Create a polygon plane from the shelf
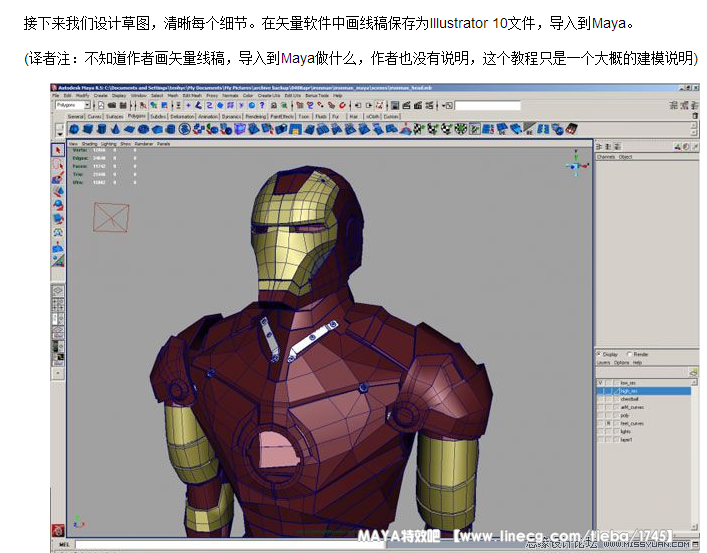This screenshot has width=707, height=553. point(129,129)
